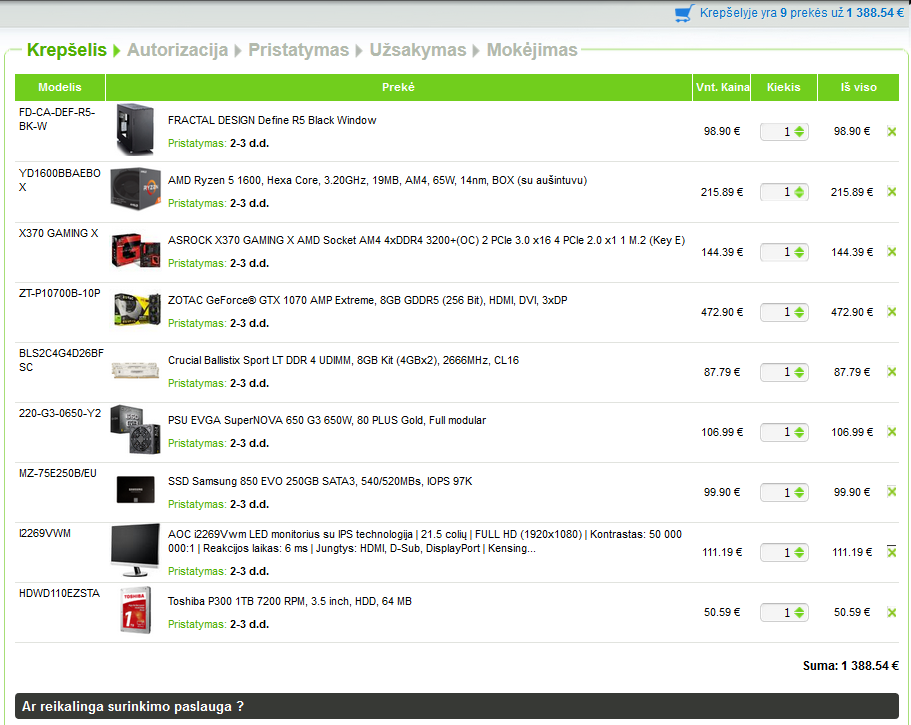911x725 pixels.
Task: Click quantity stepper arrows for AMD Ryzen 5
Action: (x=799, y=192)
